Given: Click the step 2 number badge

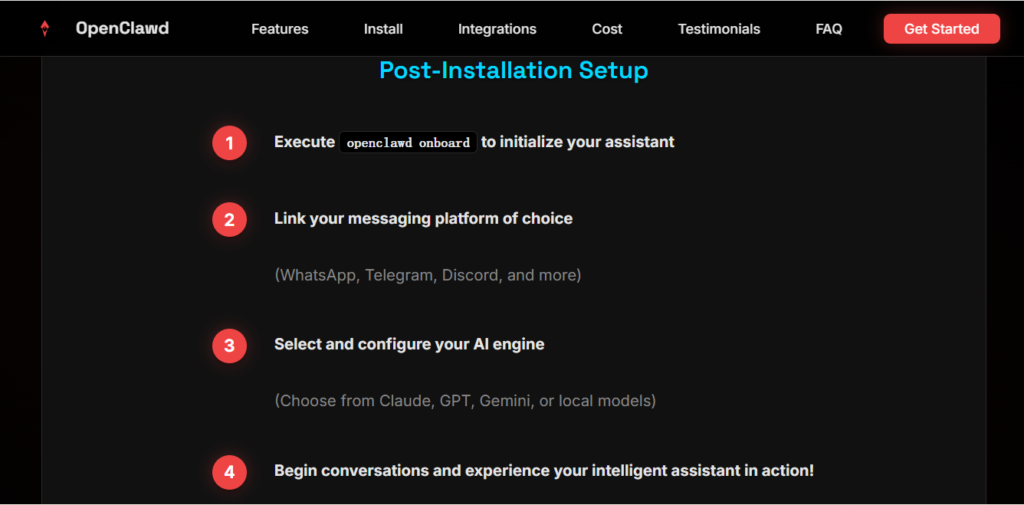Looking at the screenshot, I should pos(229,219).
